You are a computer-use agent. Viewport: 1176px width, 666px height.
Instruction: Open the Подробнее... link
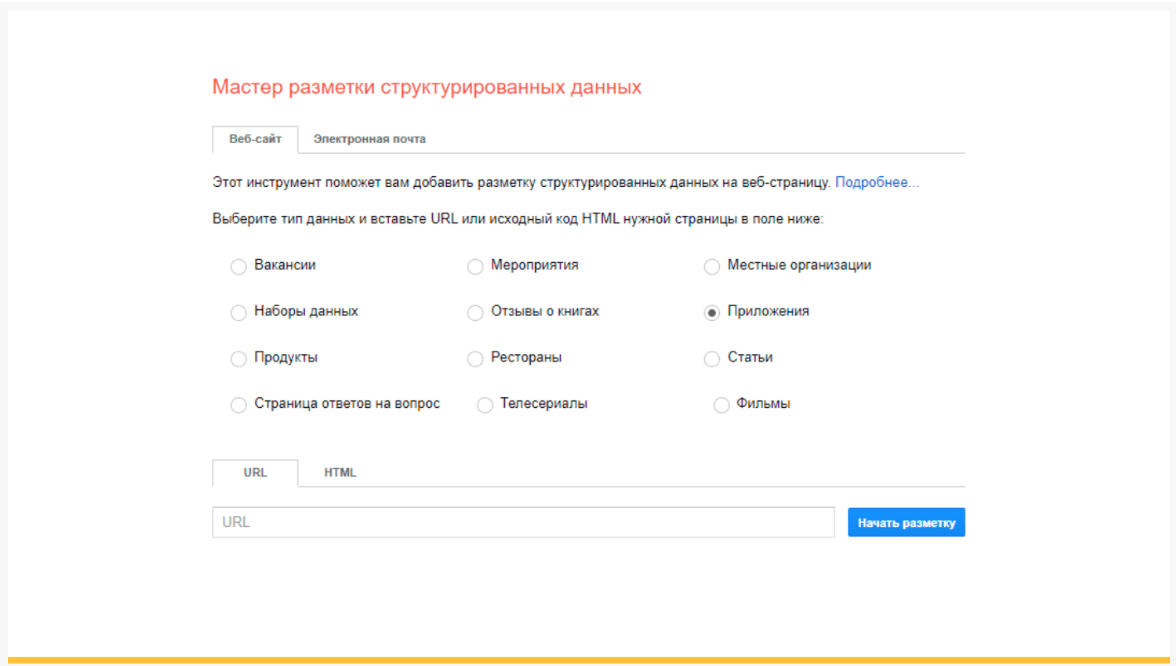coord(876,183)
